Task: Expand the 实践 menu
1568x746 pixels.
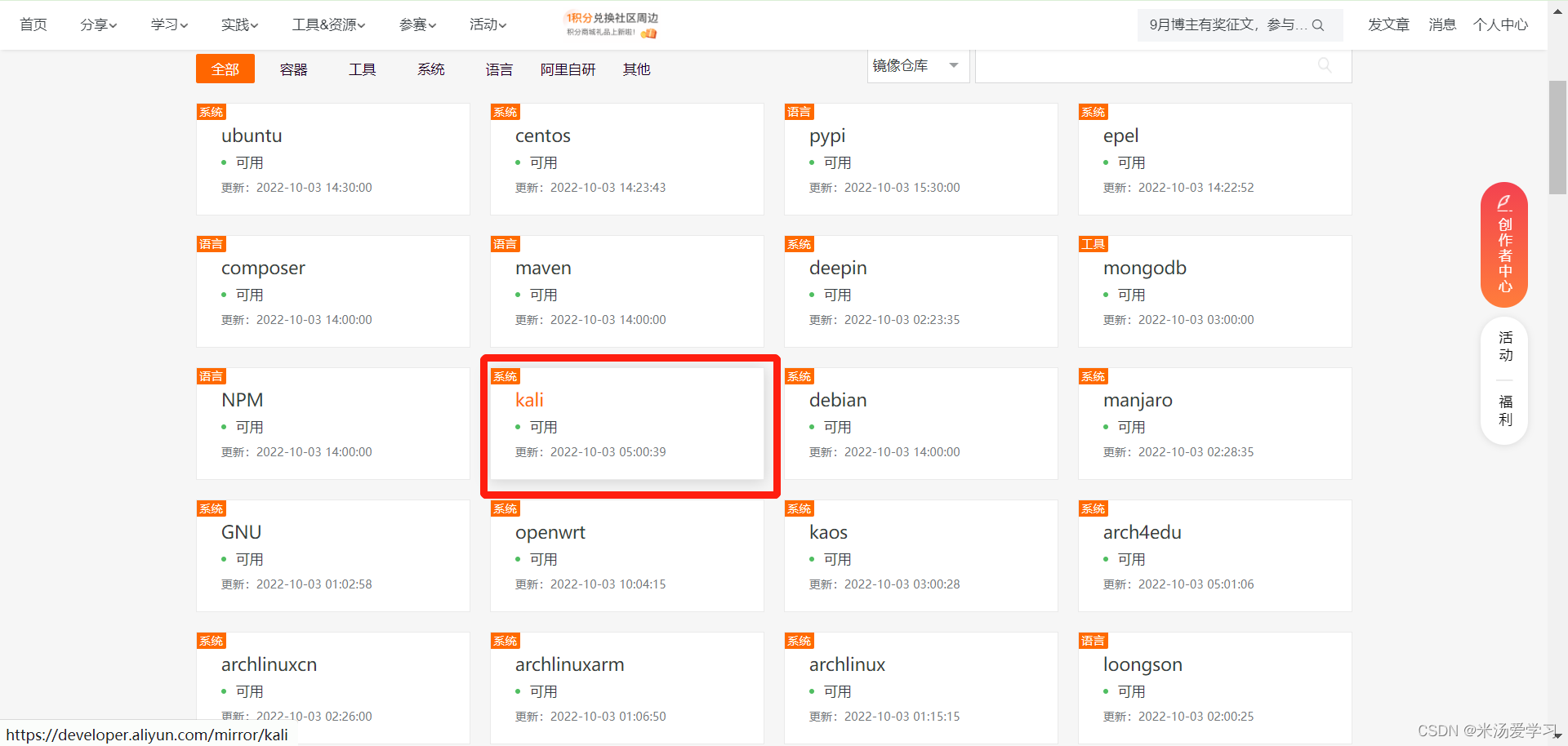Action: (x=239, y=24)
